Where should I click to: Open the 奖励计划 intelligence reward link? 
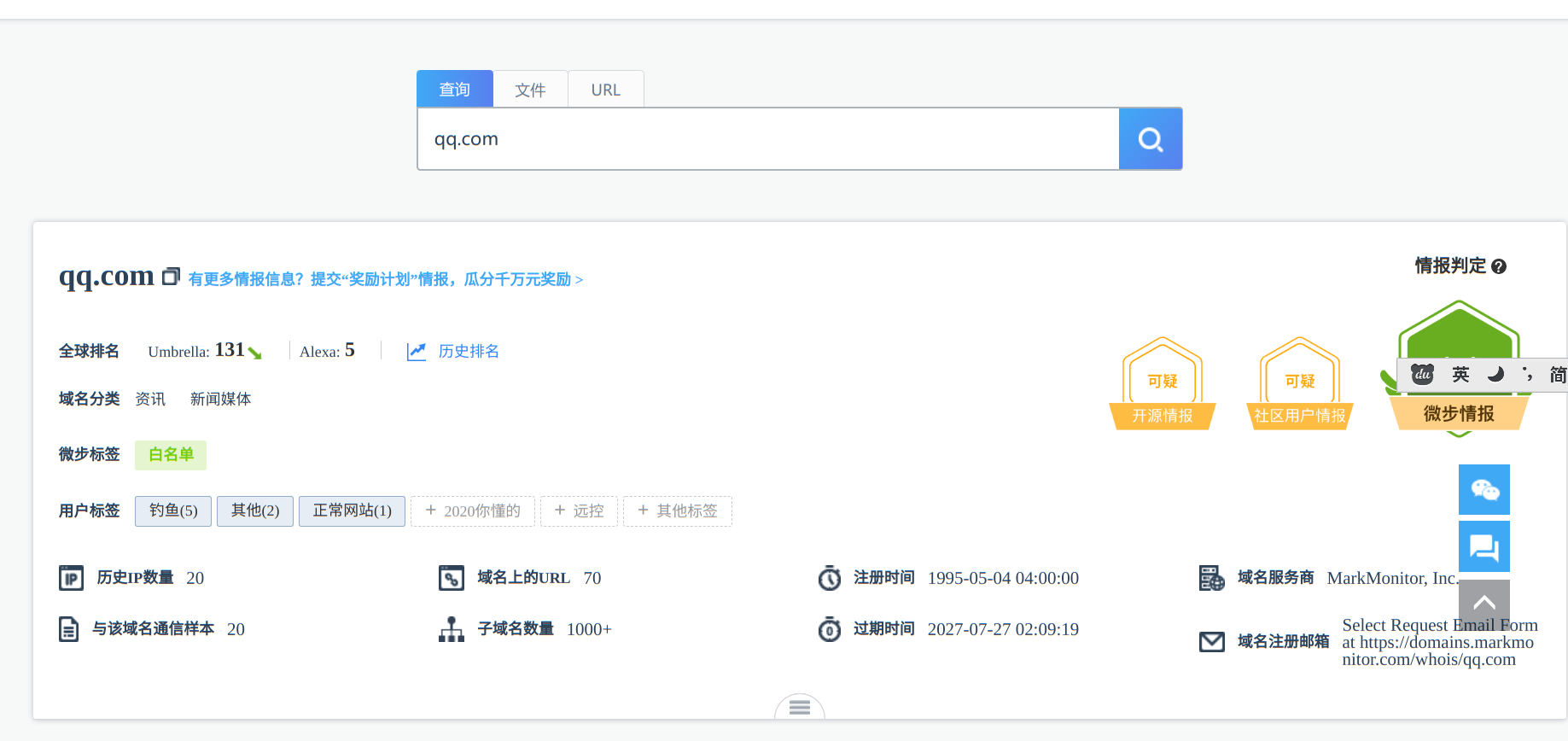tap(386, 279)
